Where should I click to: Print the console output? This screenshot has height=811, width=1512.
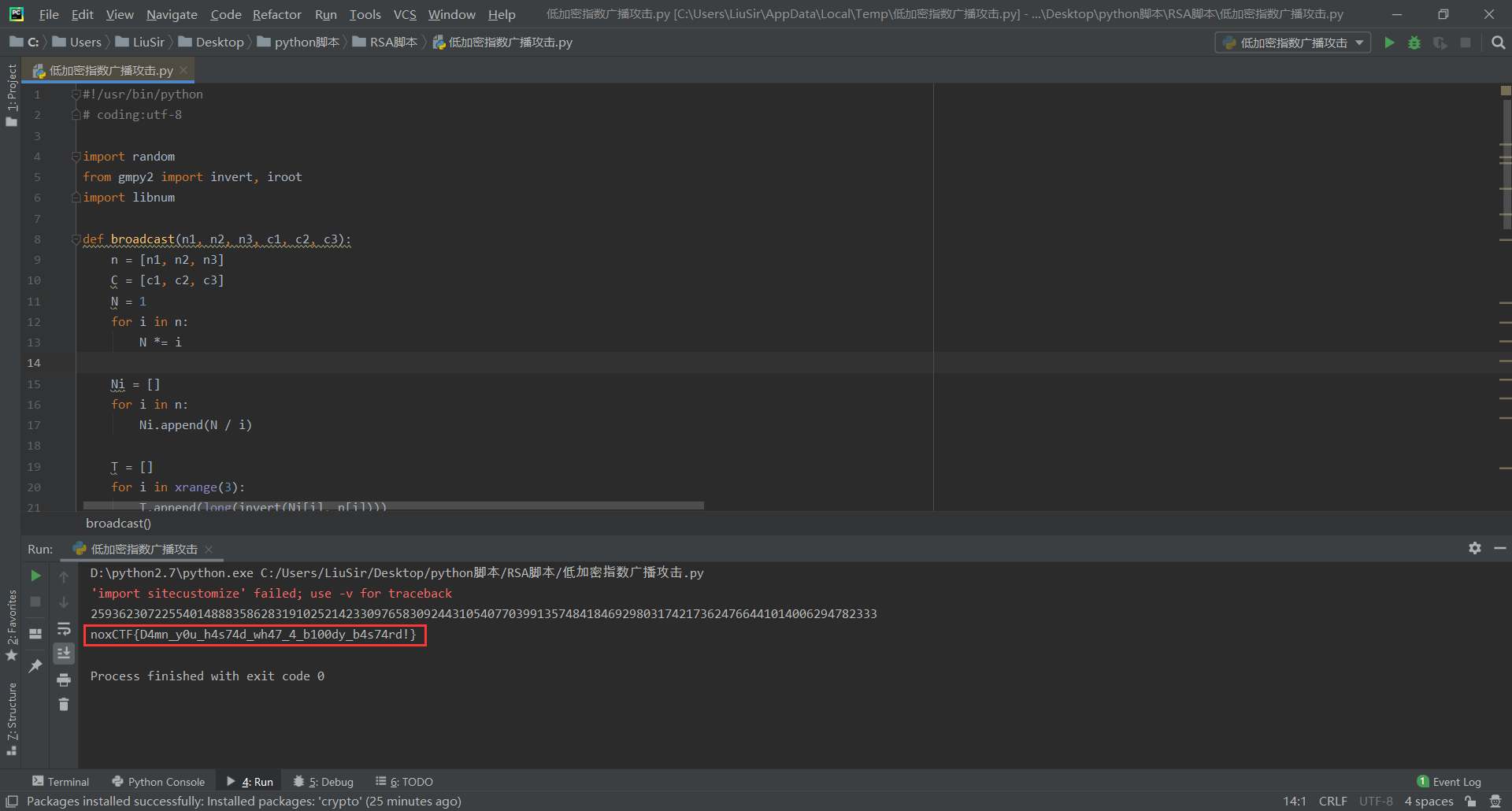click(64, 680)
